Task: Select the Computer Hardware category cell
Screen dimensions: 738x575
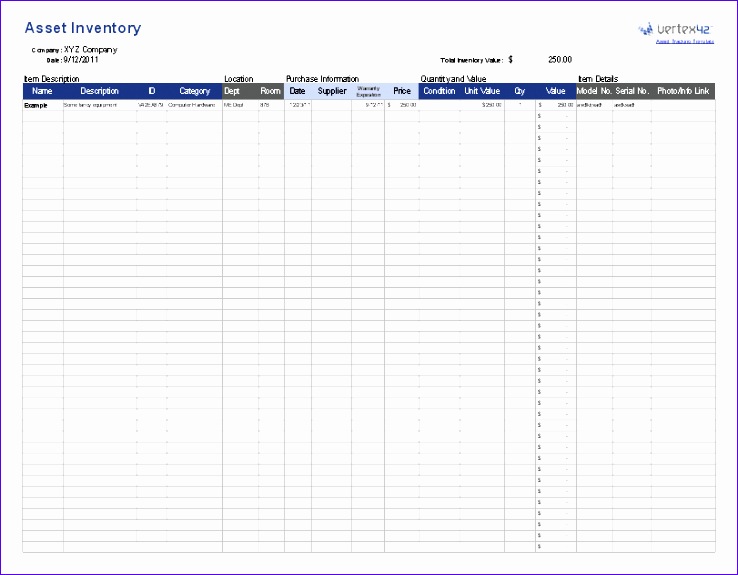Action: click(x=194, y=105)
